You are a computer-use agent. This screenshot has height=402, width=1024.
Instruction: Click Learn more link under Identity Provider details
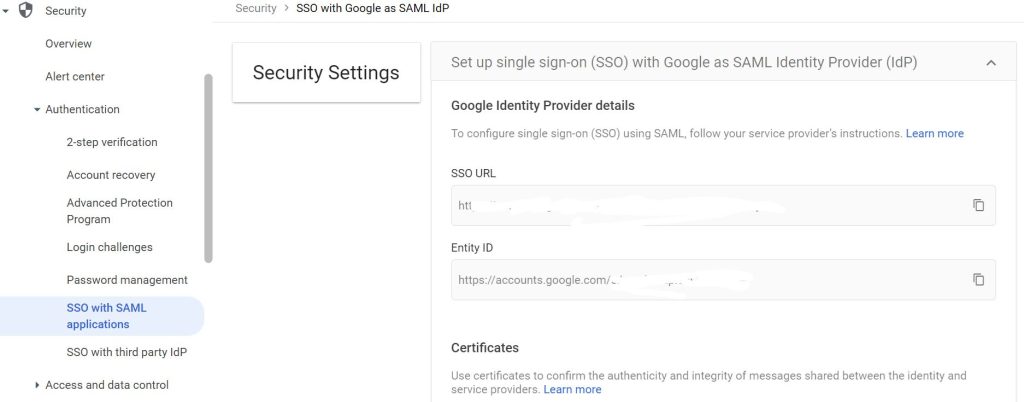click(x=935, y=133)
